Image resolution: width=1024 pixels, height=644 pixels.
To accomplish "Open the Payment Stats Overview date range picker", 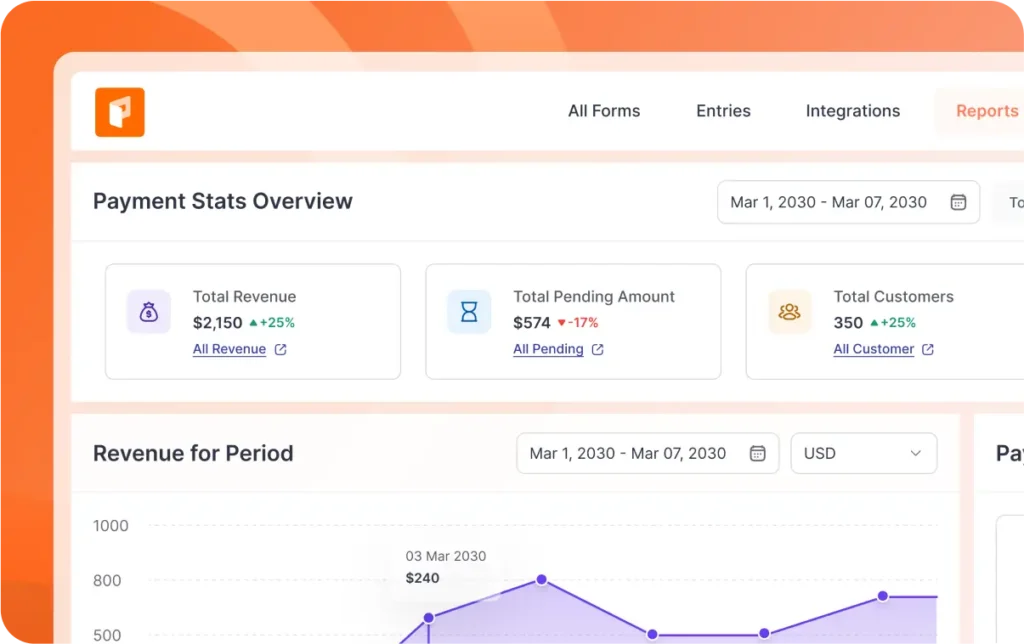I will pos(828,202).
